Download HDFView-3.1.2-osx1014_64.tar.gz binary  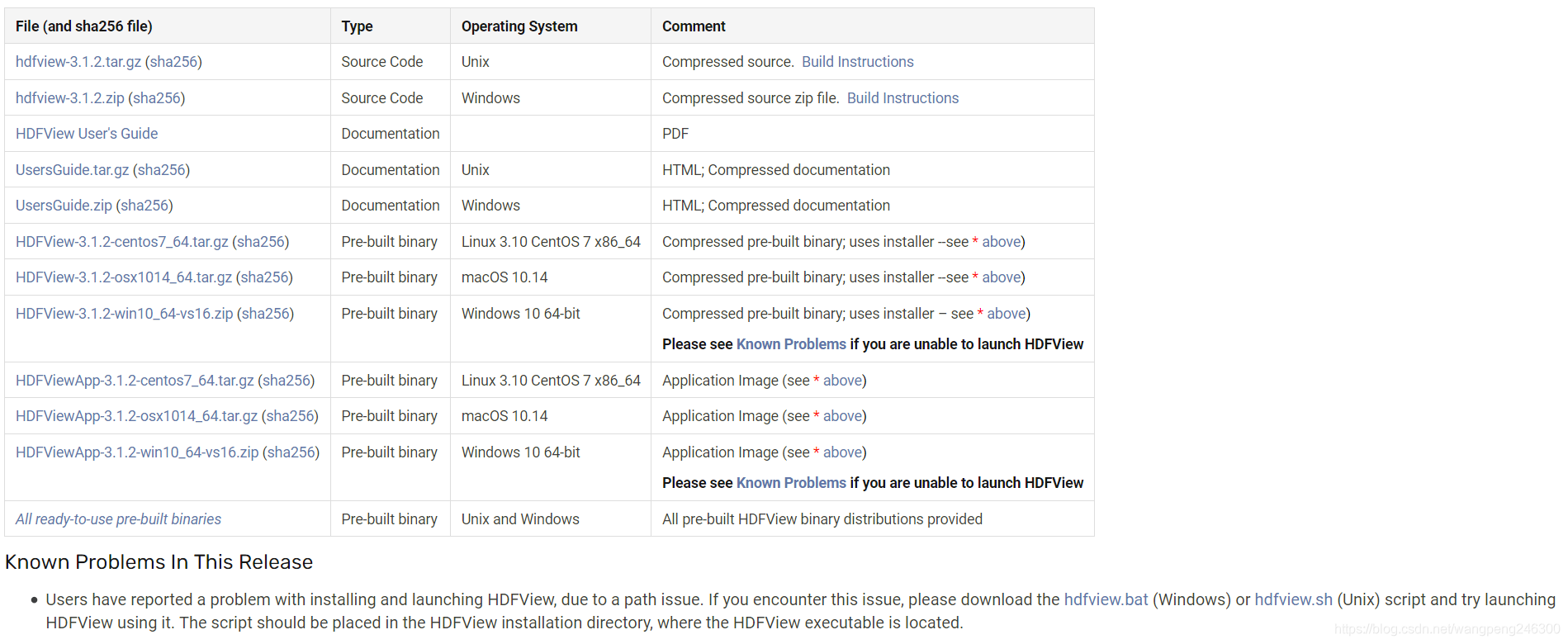pyautogui.click(x=124, y=277)
